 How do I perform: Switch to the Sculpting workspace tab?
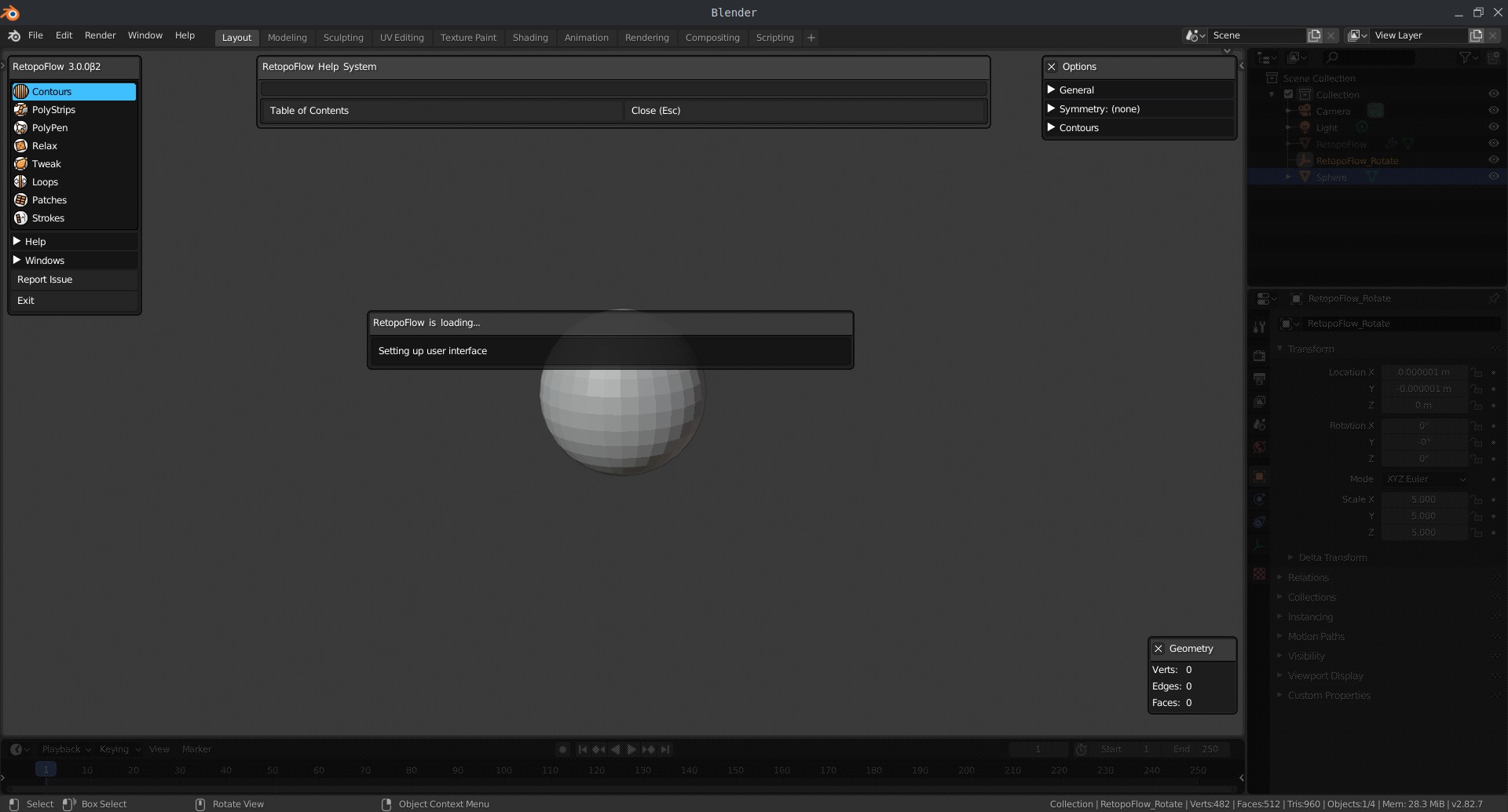[x=343, y=38]
